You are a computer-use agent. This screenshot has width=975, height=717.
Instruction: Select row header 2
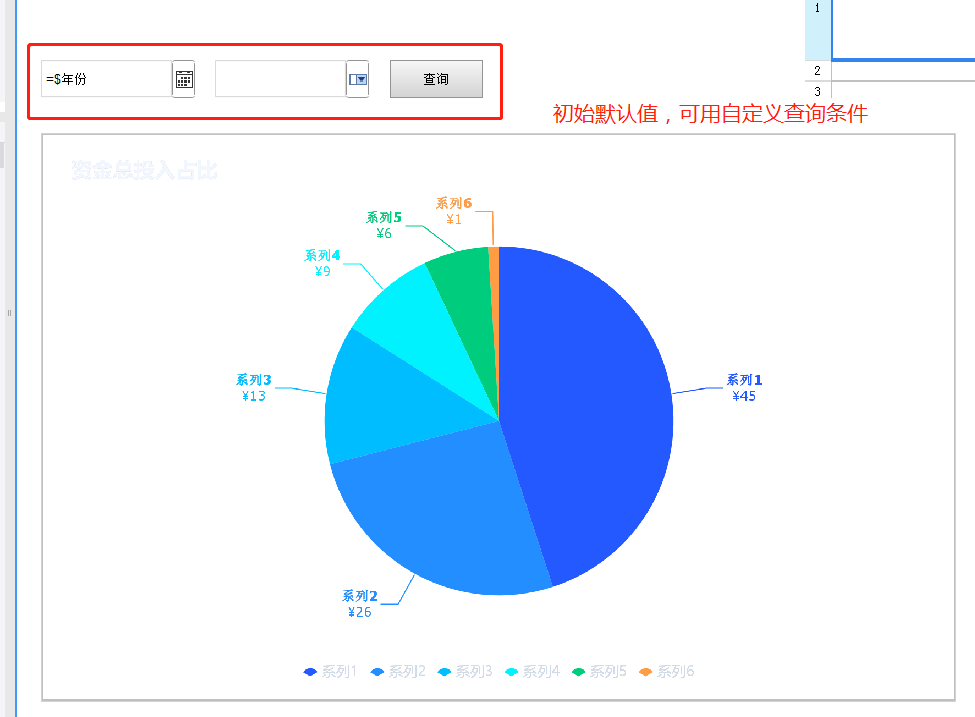[x=818, y=71]
